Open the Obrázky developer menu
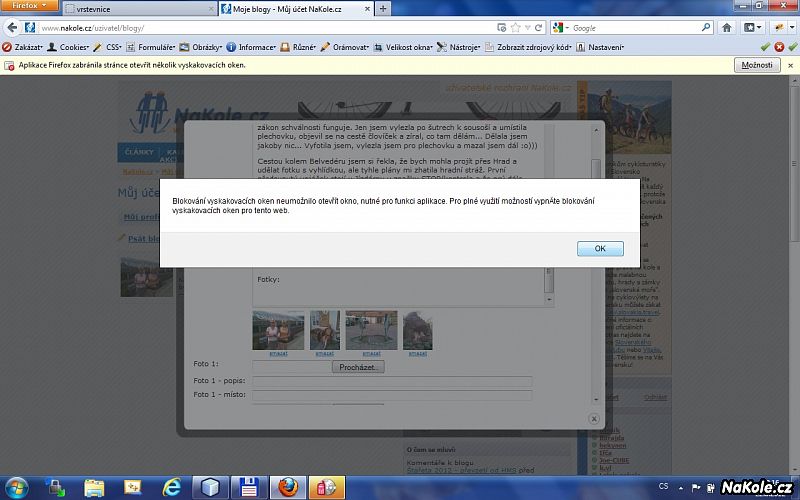This screenshot has height=500, width=800. pos(201,47)
